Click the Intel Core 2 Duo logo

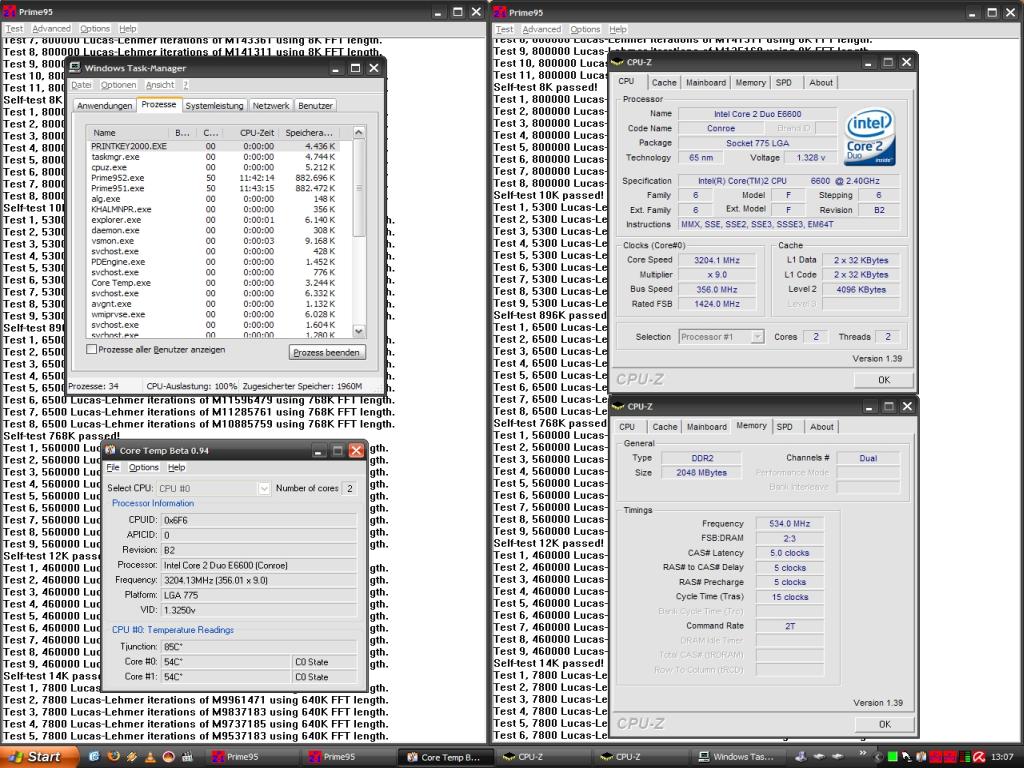(869, 137)
